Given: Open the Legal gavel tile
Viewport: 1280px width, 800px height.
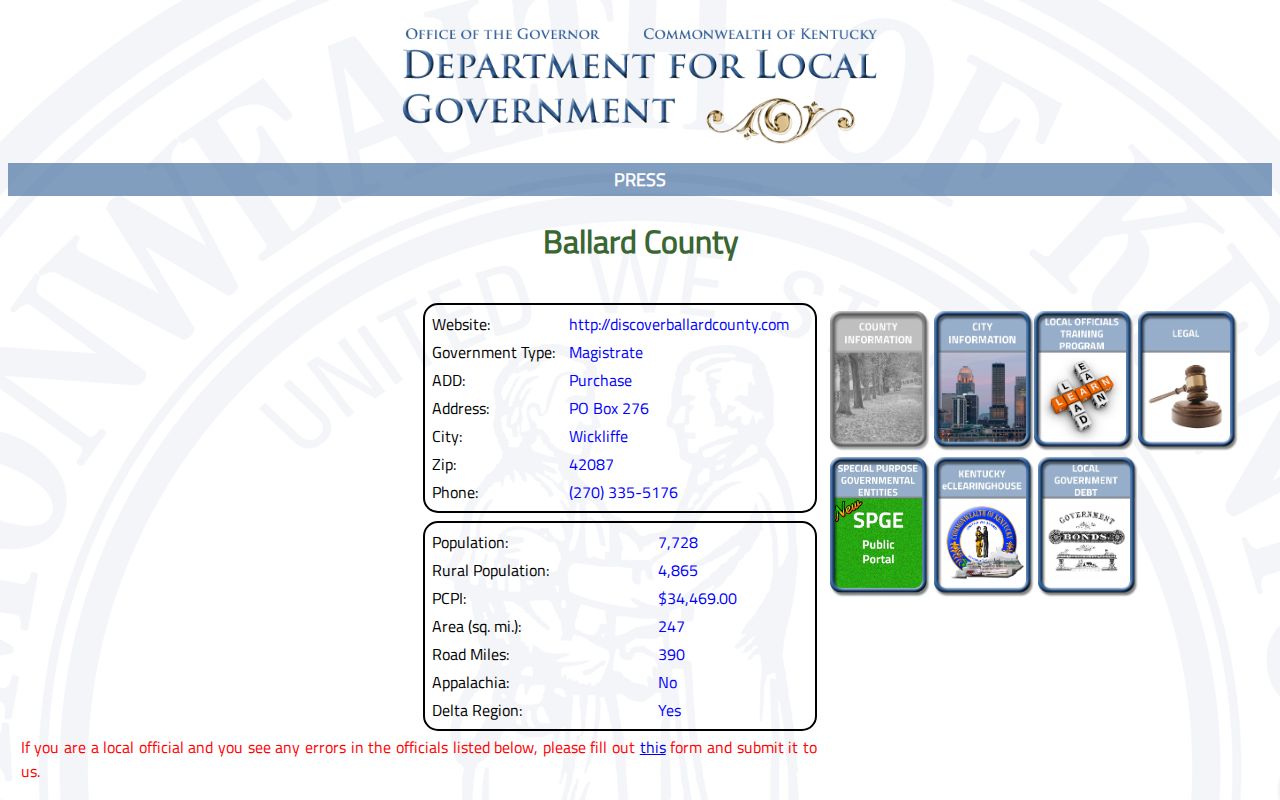Looking at the screenshot, I should [1186, 379].
